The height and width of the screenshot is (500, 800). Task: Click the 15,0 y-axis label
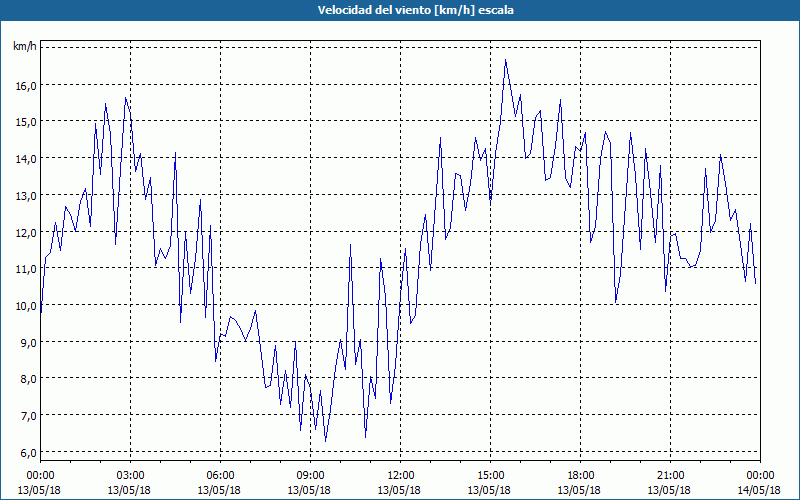point(26,122)
